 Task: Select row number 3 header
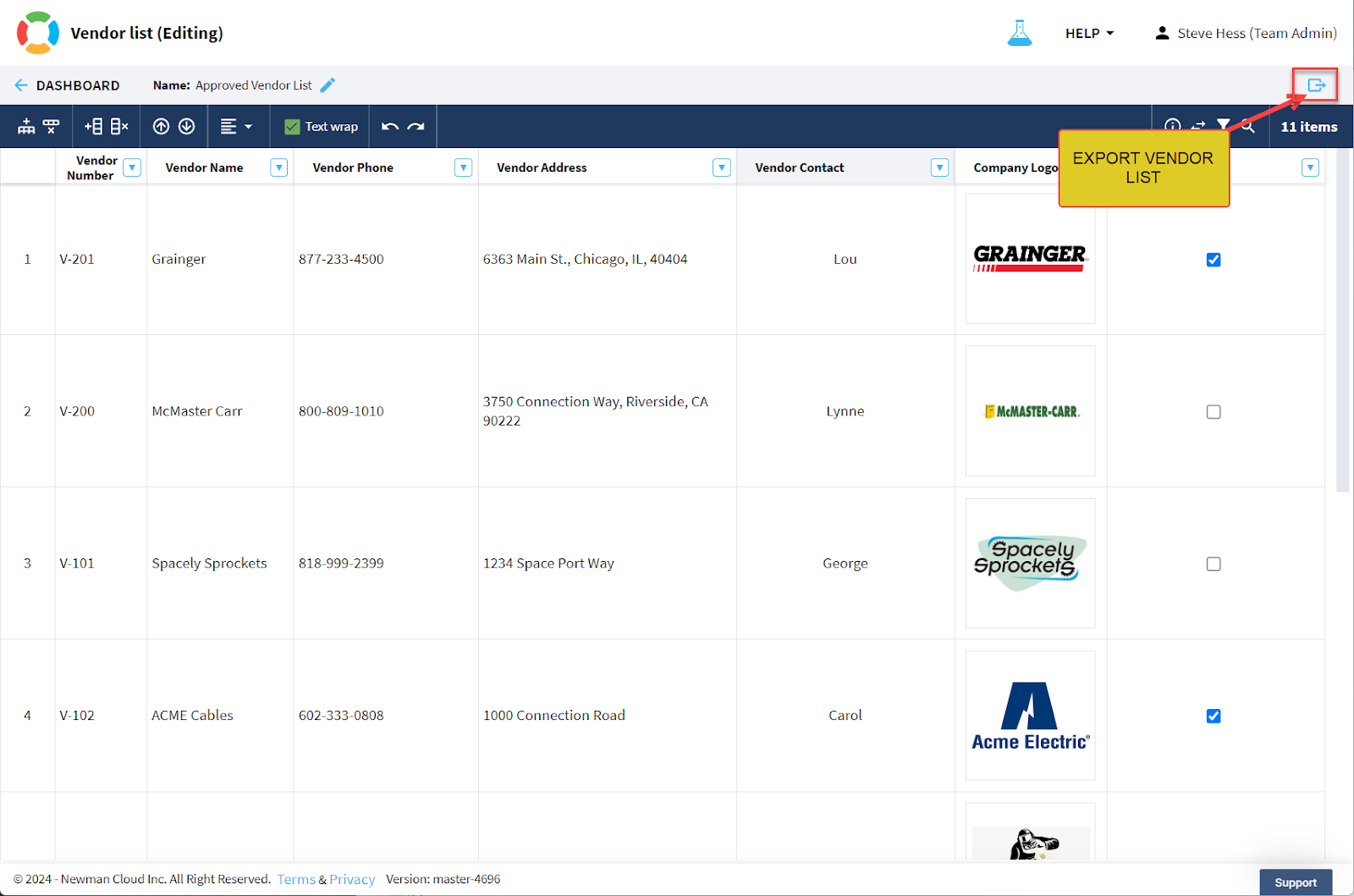tap(27, 563)
